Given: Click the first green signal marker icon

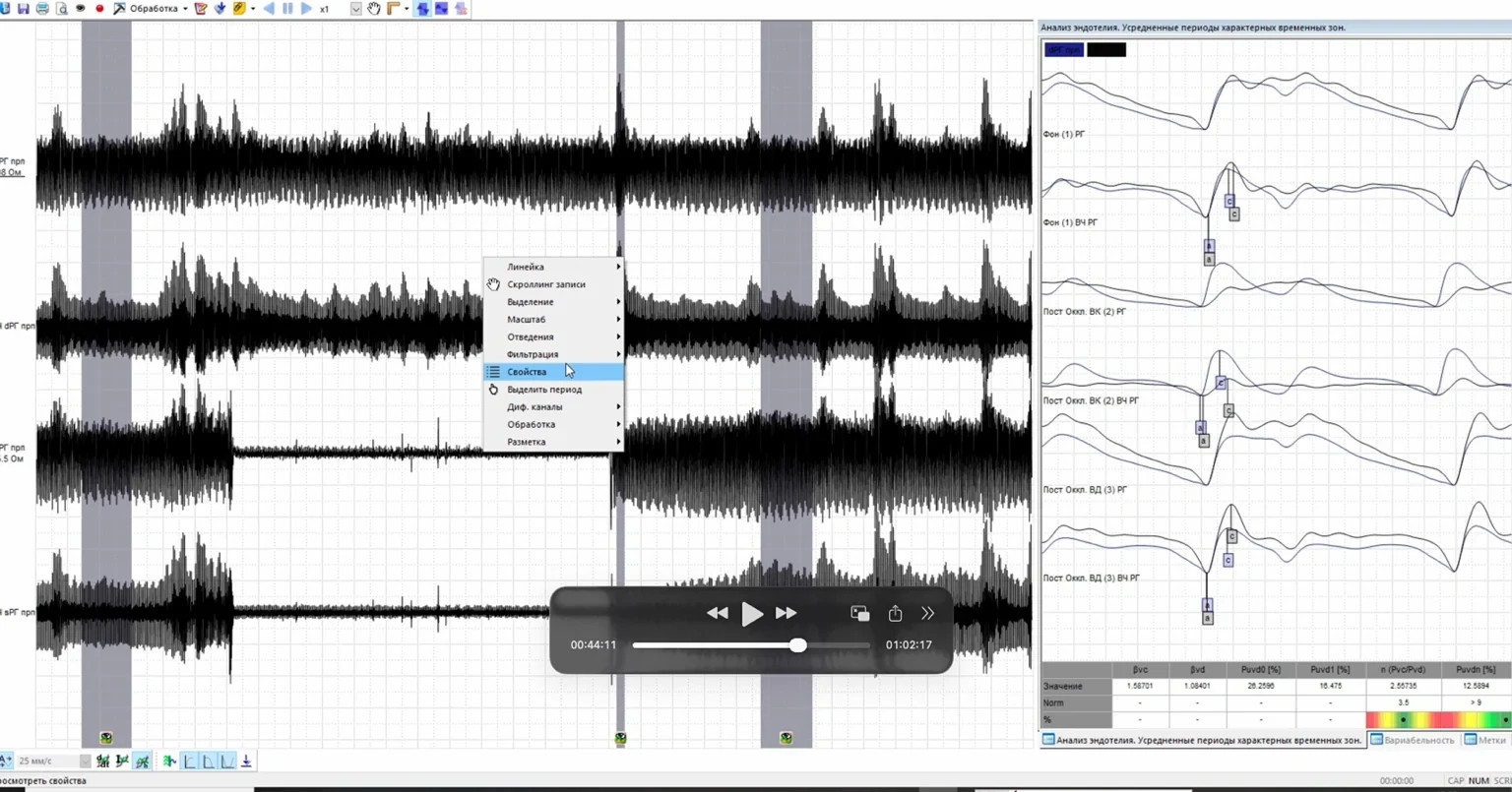Looking at the screenshot, I should (x=103, y=762).
